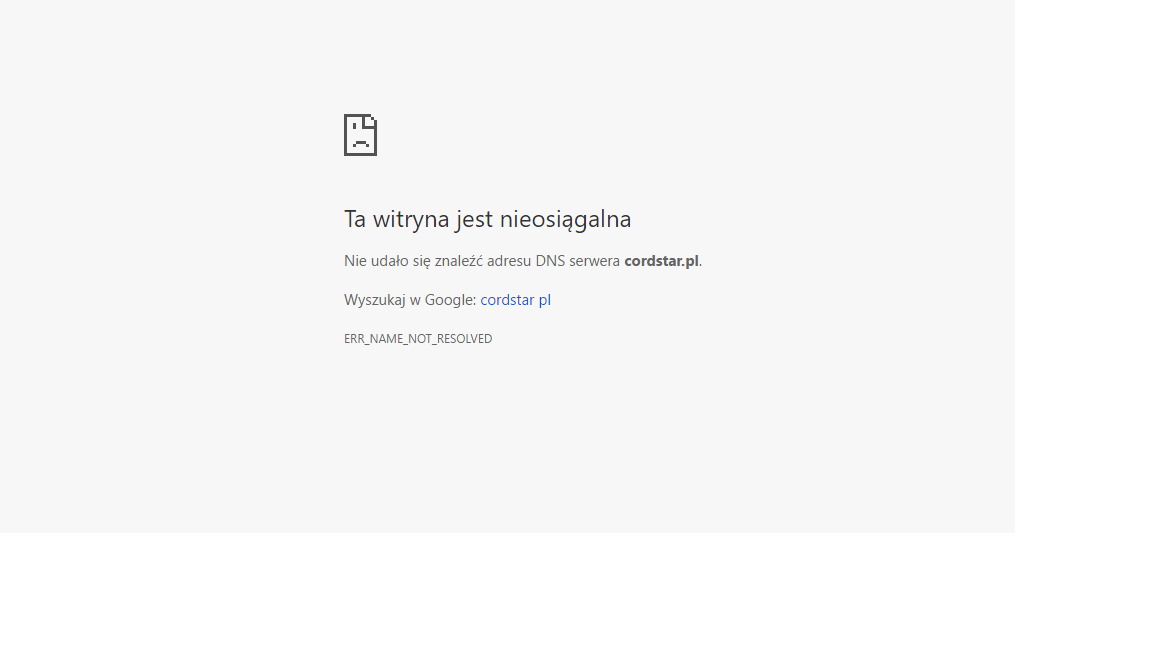The height and width of the screenshot is (648, 1152).
Task: Click the word "DNS" in error message
Action: tap(550, 261)
